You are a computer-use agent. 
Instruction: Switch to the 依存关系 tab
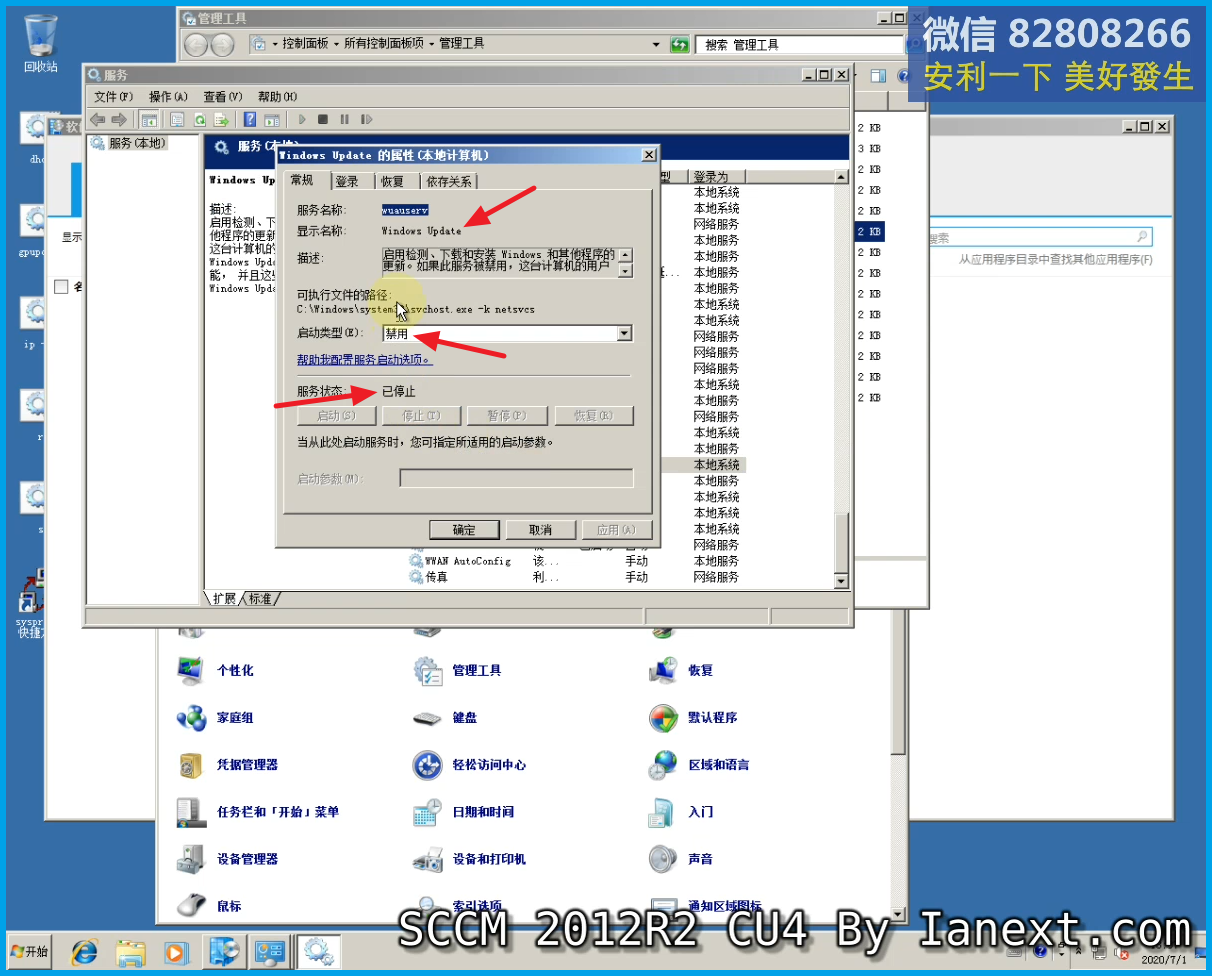click(x=448, y=181)
